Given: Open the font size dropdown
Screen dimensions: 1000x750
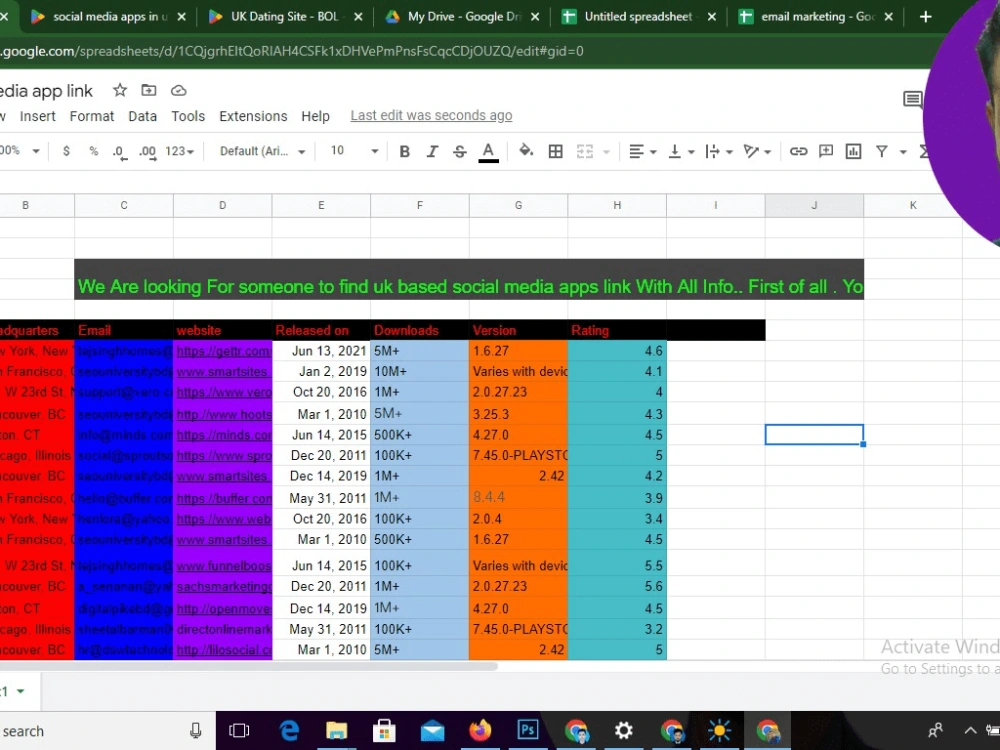Looking at the screenshot, I should 354,151.
